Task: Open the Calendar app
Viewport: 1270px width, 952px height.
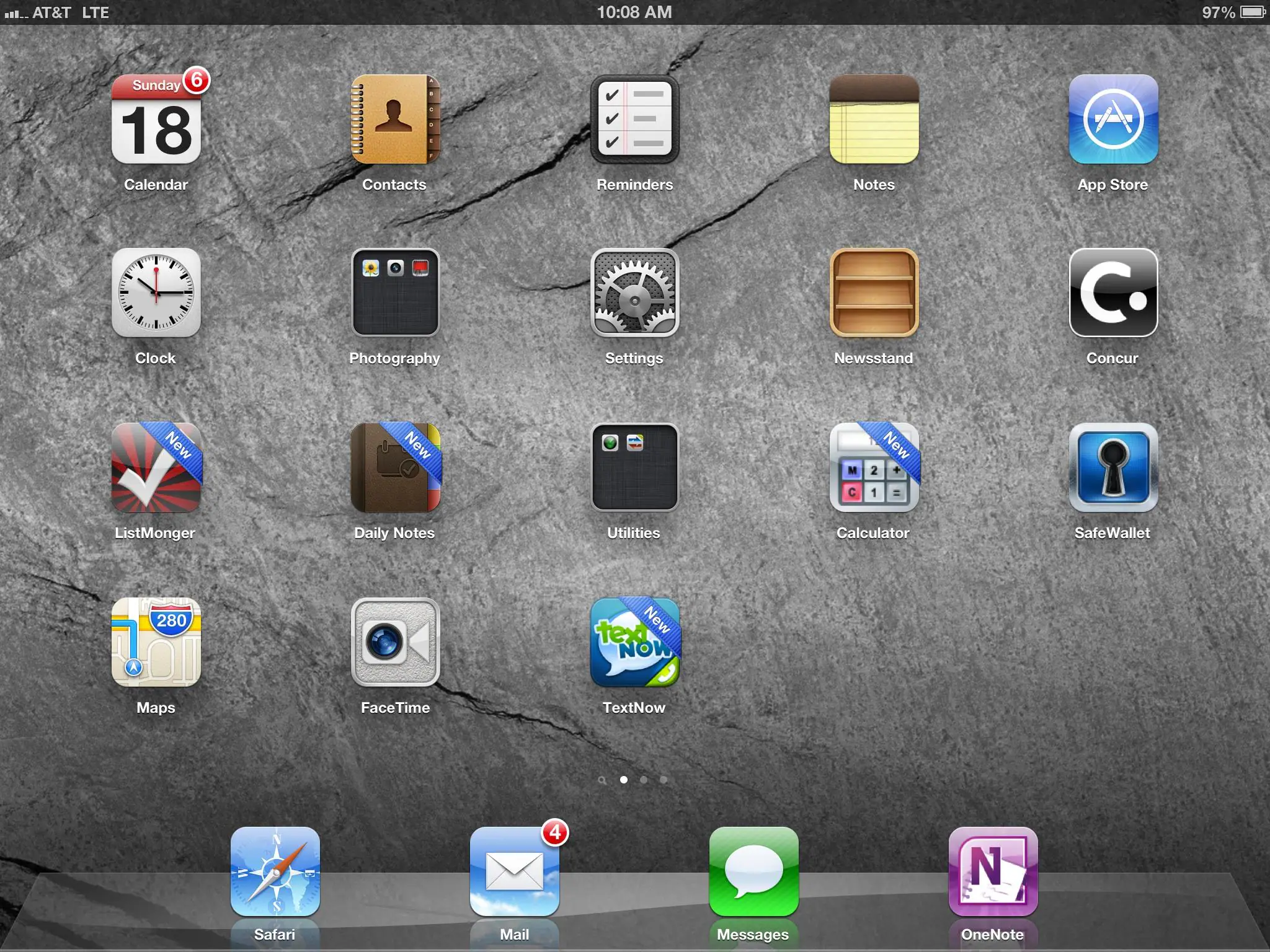Action: pyautogui.click(x=156, y=120)
